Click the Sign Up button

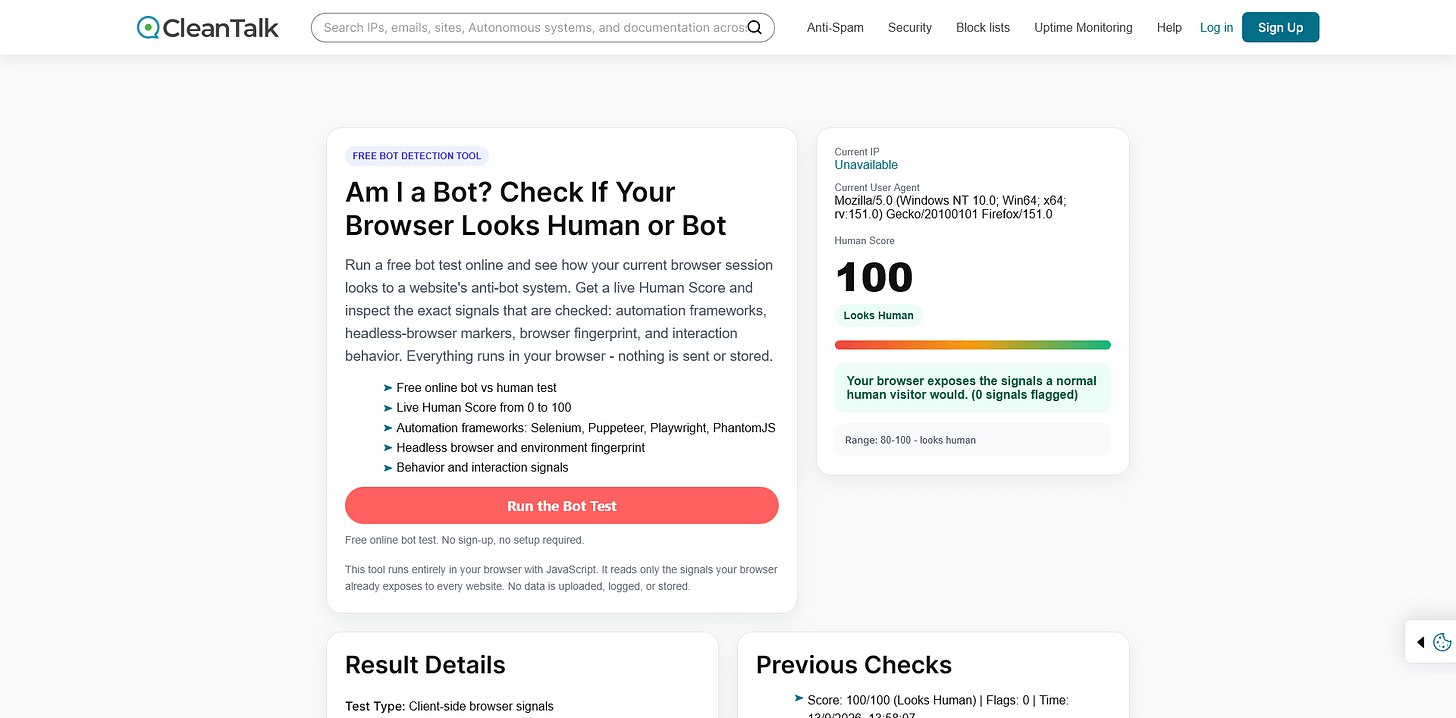click(x=1280, y=27)
